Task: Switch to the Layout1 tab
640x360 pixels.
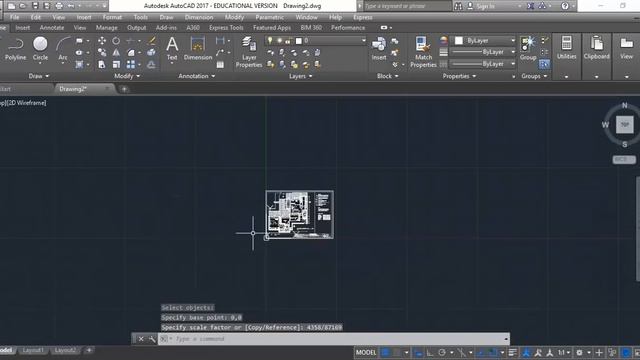Action: click(x=33, y=350)
